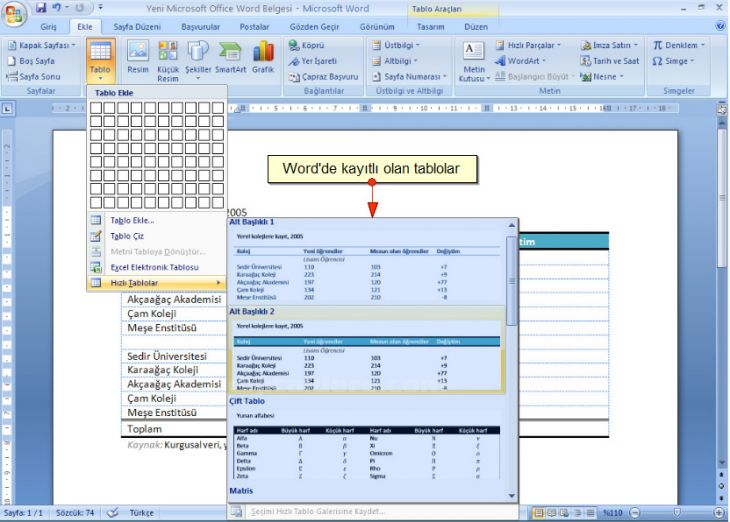Undo with quick access toolbar icon

click(x=56, y=7)
